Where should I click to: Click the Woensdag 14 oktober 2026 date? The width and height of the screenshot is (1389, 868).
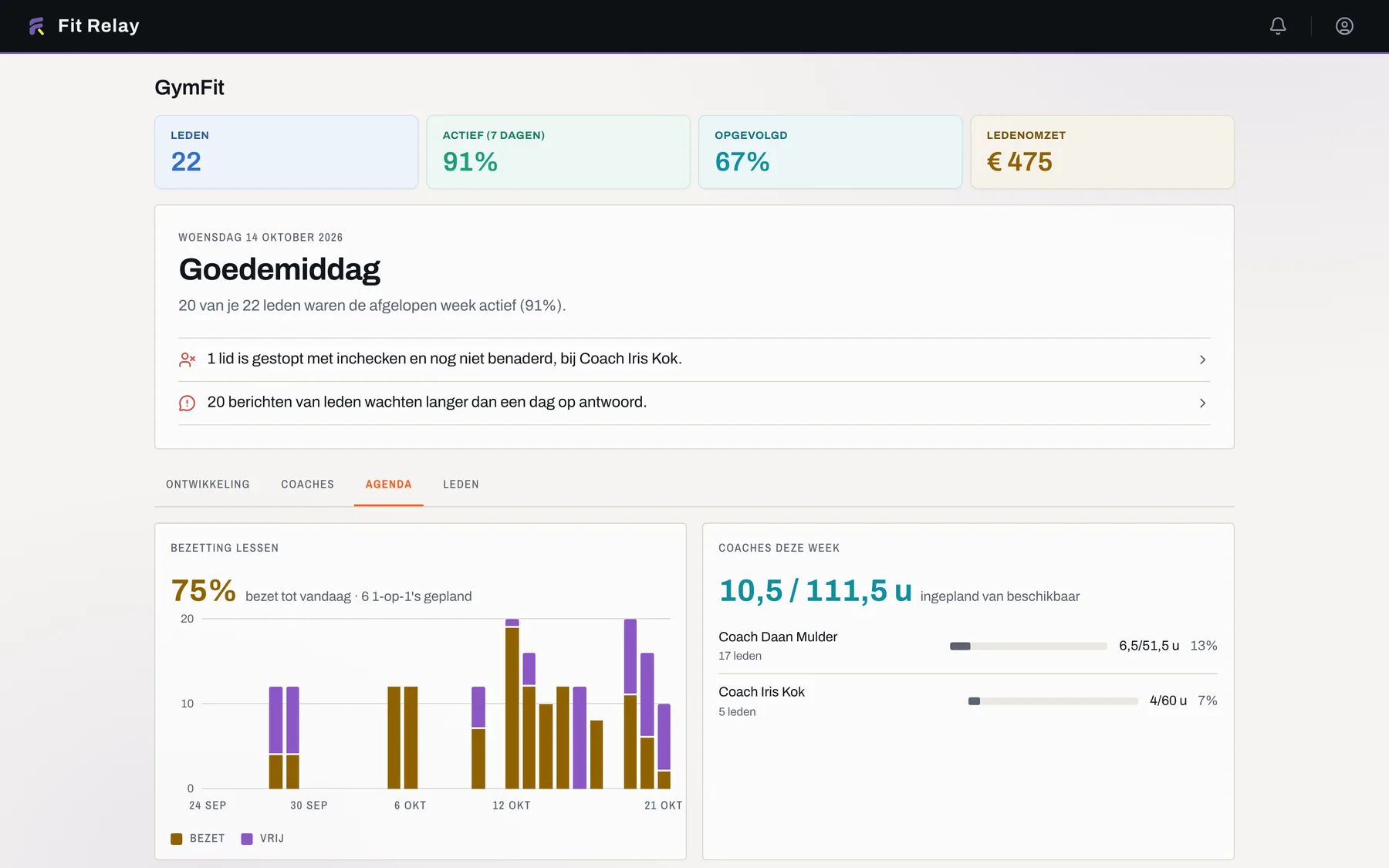click(261, 238)
